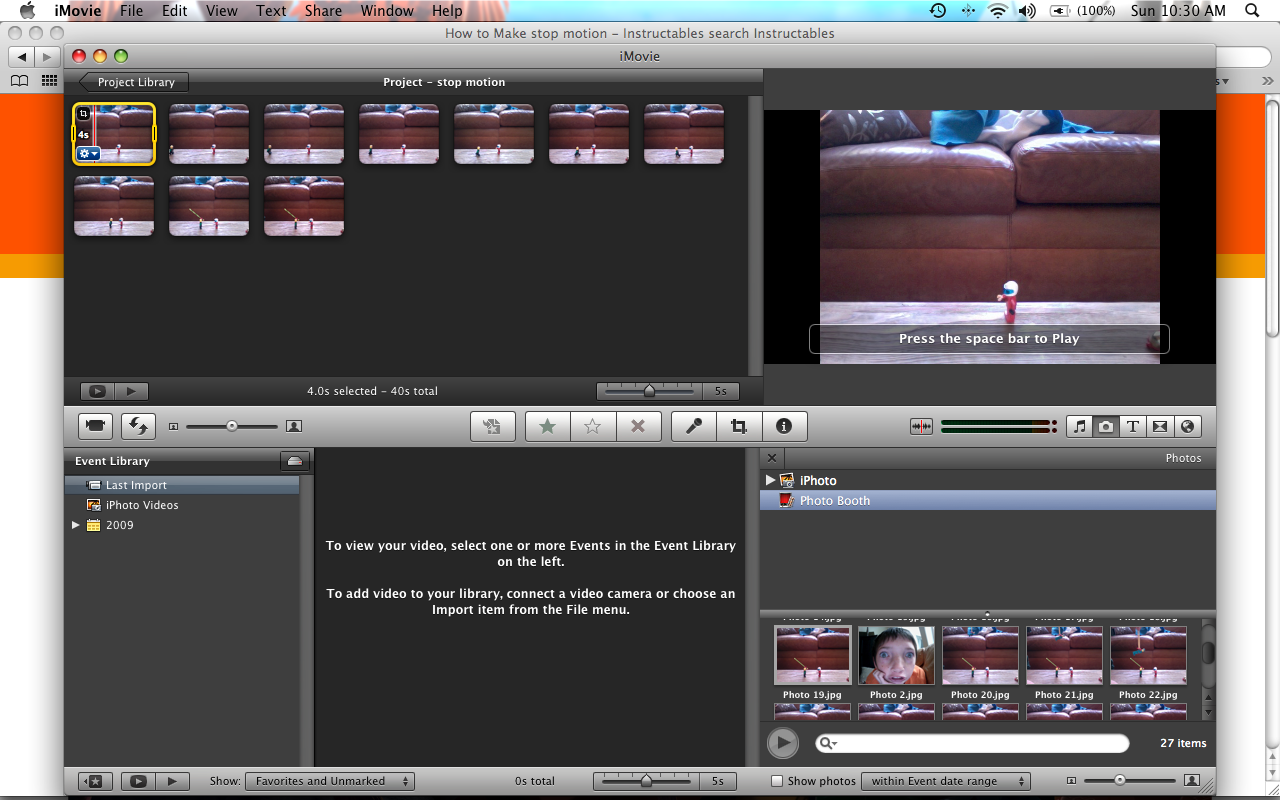Select the Photo Booth source
The width and height of the screenshot is (1280, 800).
click(x=988, y=500)
